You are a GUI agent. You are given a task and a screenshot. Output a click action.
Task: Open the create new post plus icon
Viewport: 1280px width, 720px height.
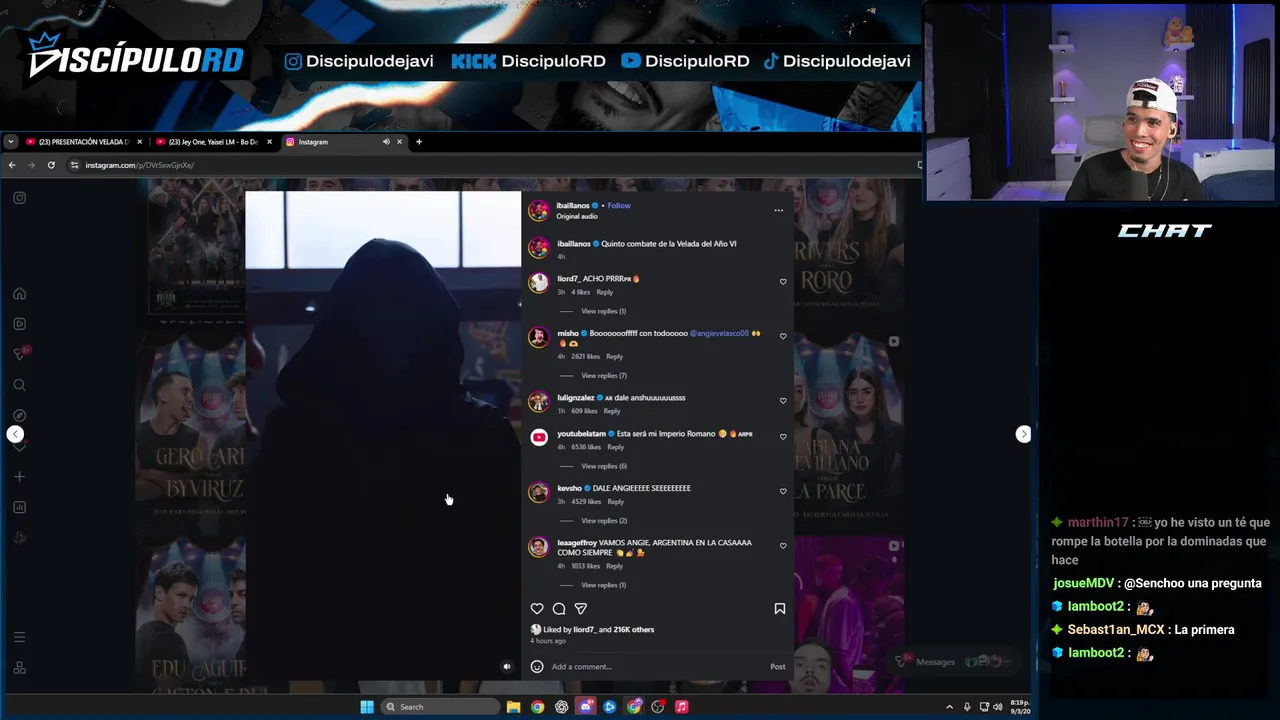click(19, 477)
